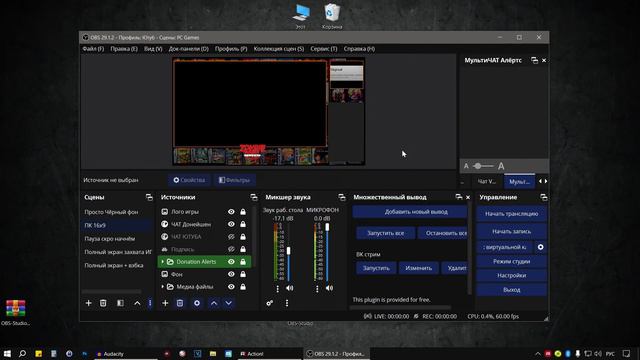Click Запустить все button
Screen dimensions: 640x360
(x=385, y=233)
